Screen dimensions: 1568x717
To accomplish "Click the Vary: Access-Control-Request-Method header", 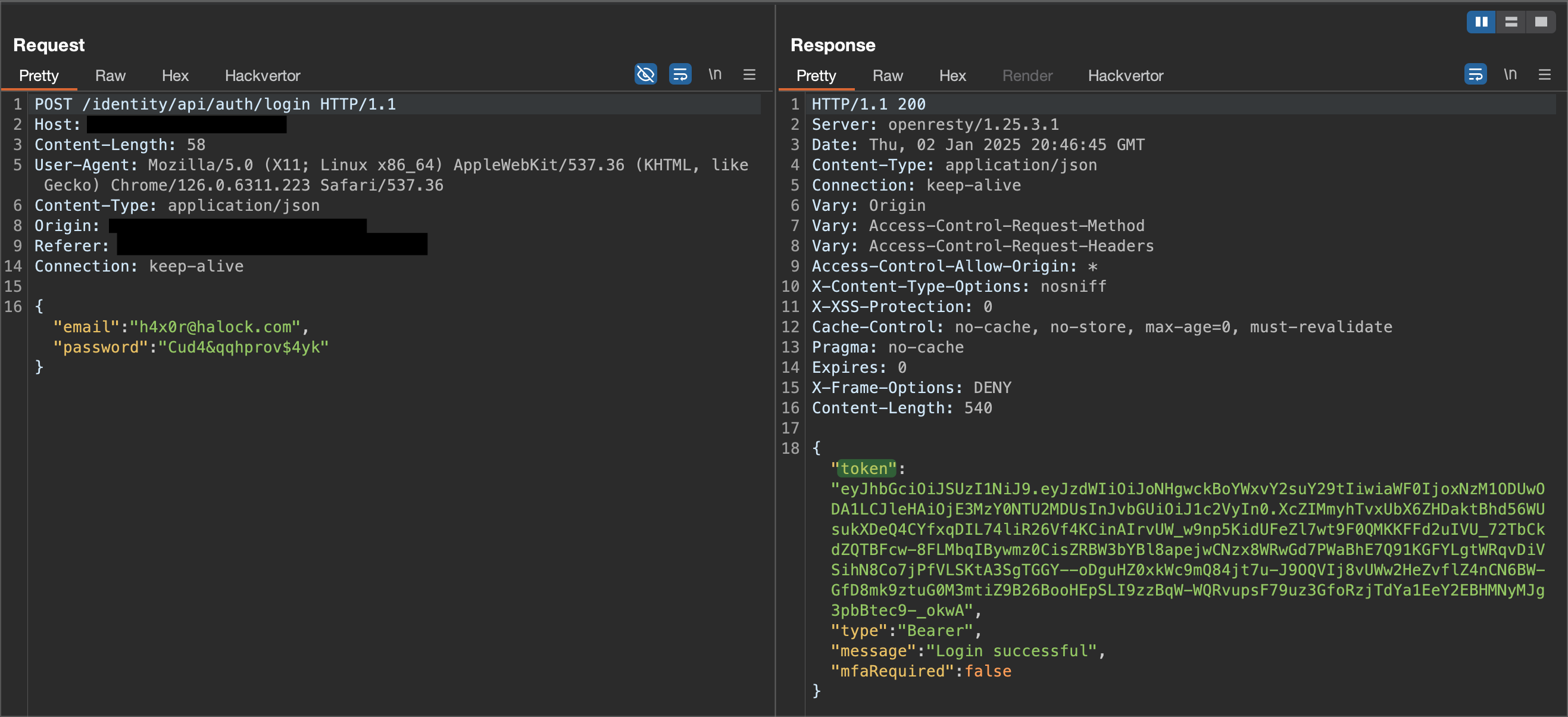I will pyautogui.click(x=978, y=225).
